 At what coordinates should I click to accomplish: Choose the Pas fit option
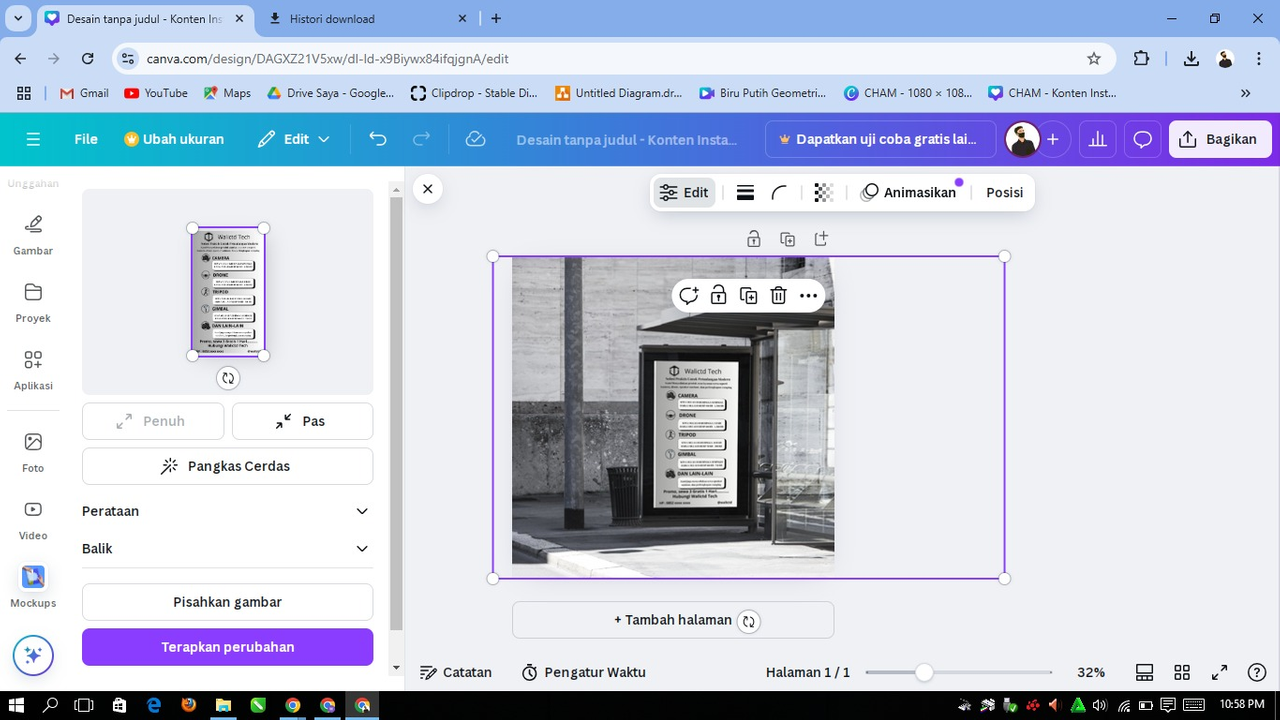(302, 421)
